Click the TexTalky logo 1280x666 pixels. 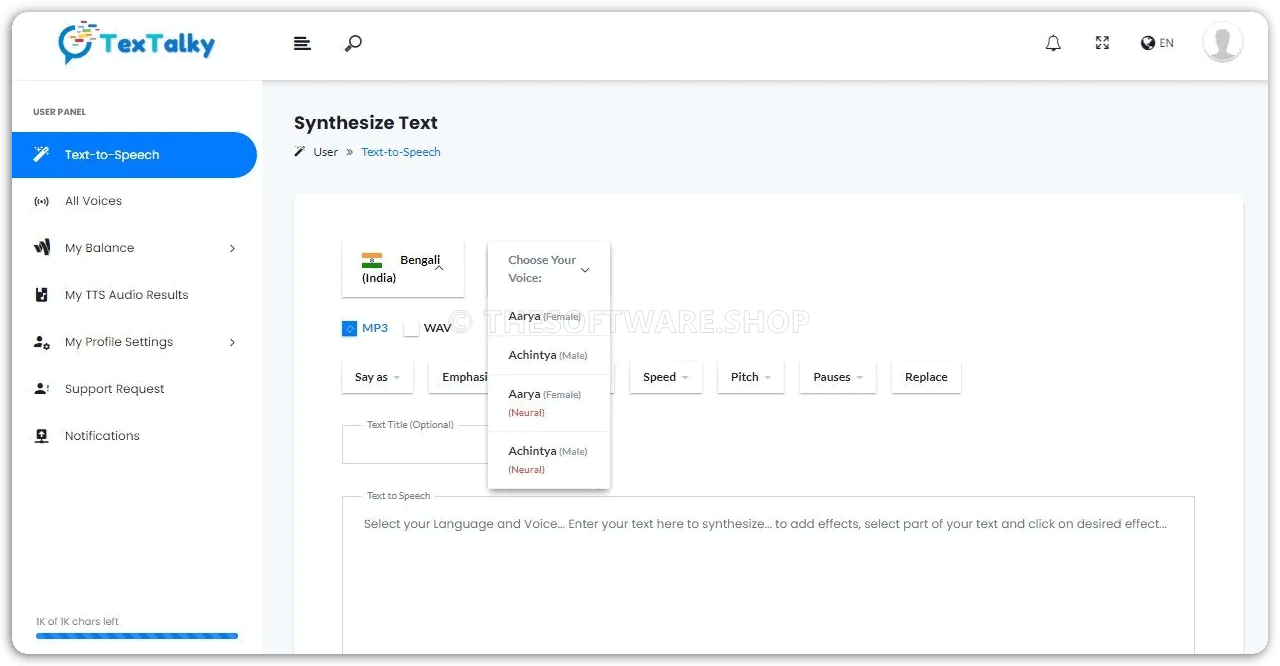point(137,42)
